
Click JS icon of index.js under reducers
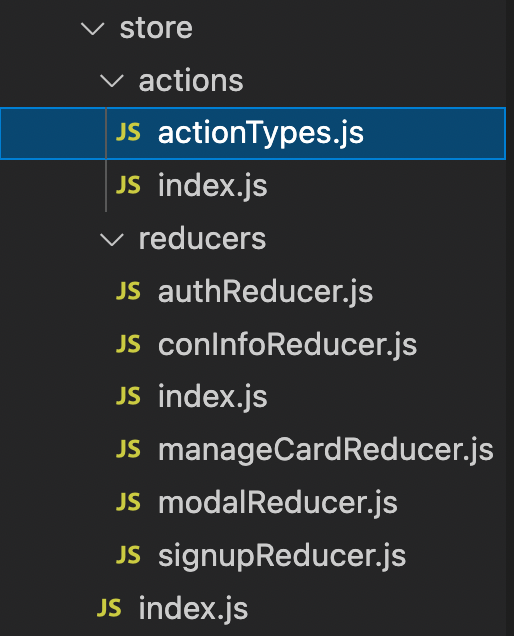pyautogui.click(x=128, y=397)
